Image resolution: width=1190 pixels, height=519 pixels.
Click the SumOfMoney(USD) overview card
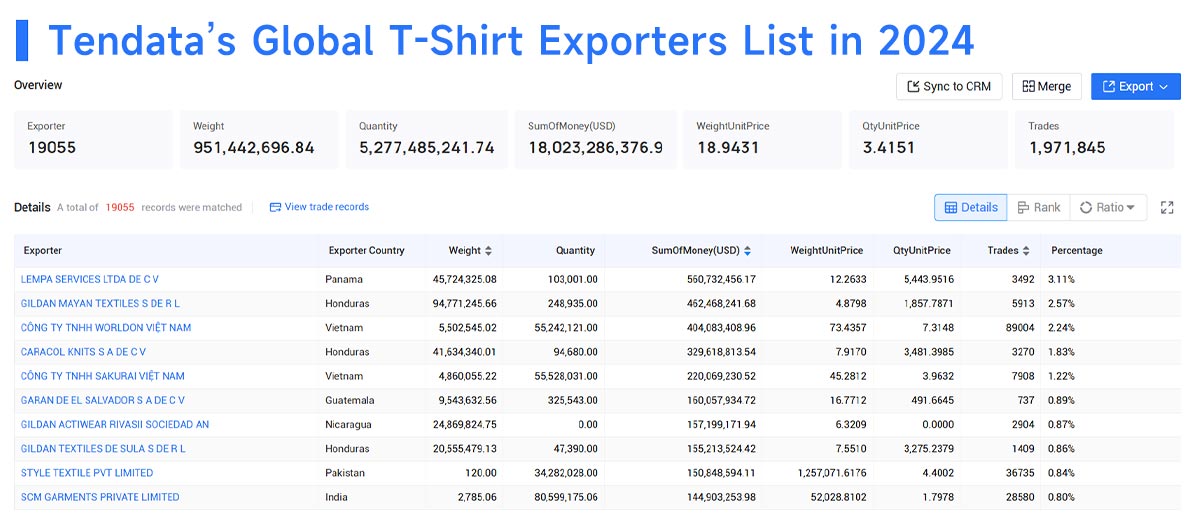tap(595, 140)
